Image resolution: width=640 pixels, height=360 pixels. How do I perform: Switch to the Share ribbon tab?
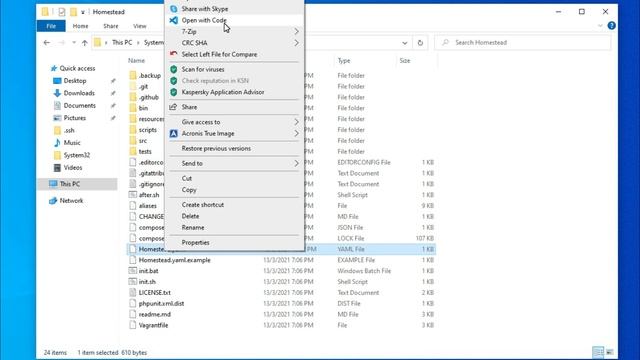[x=111, y=26]
